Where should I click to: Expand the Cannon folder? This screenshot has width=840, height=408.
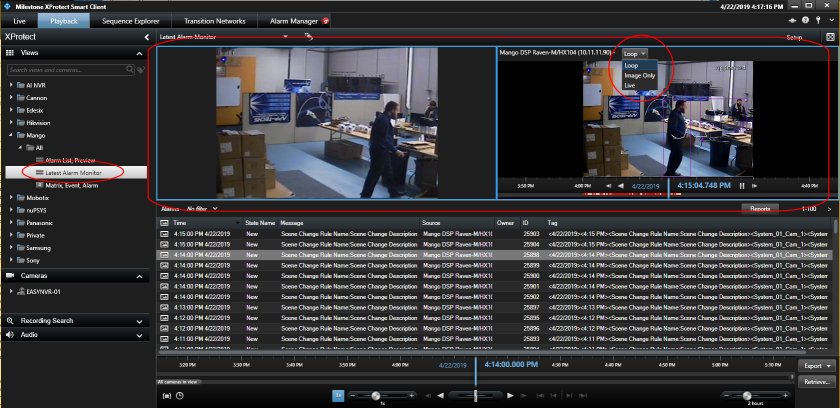click(11, 98)
